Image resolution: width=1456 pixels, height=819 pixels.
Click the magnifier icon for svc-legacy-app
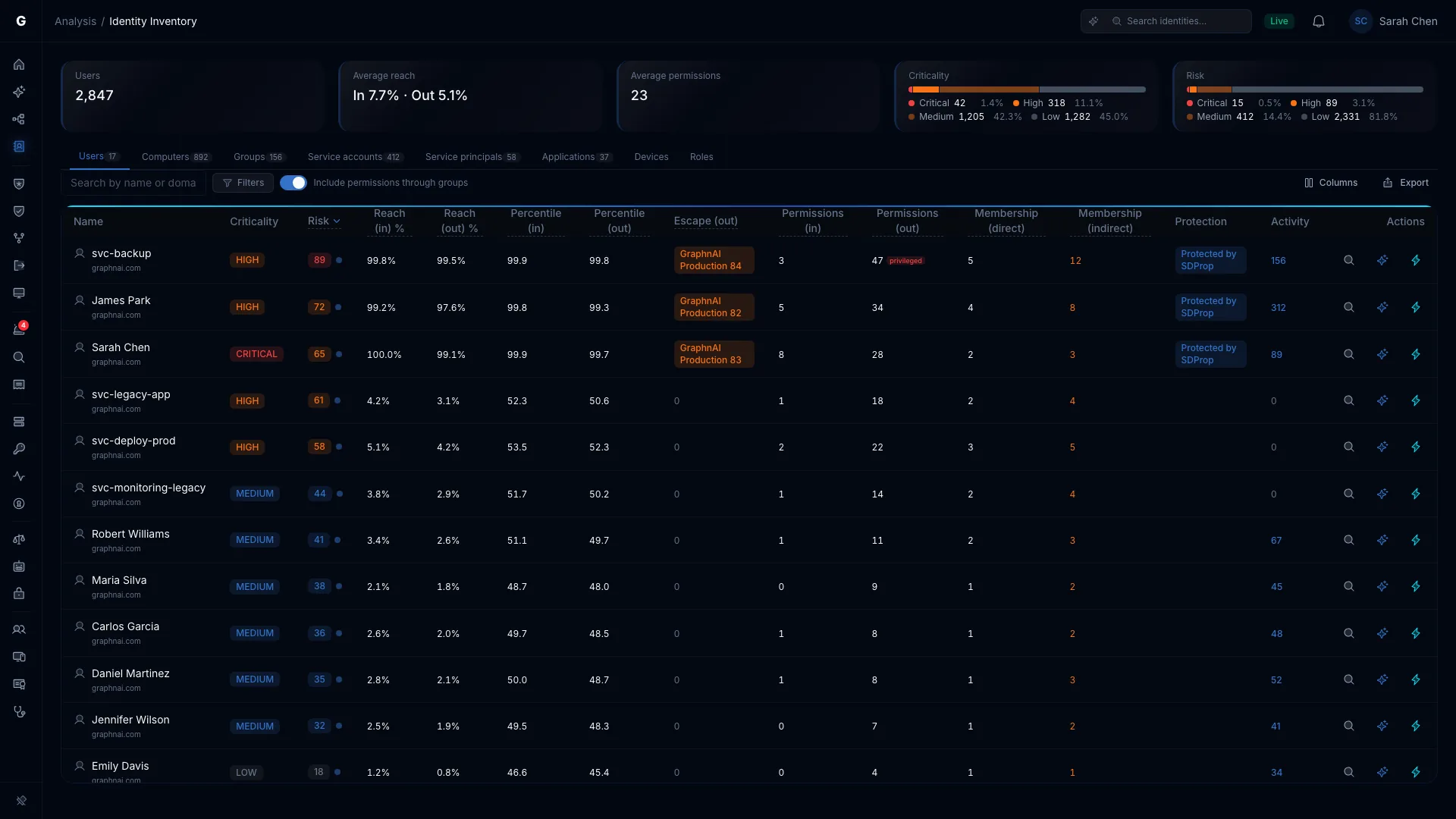[1349, 400]
